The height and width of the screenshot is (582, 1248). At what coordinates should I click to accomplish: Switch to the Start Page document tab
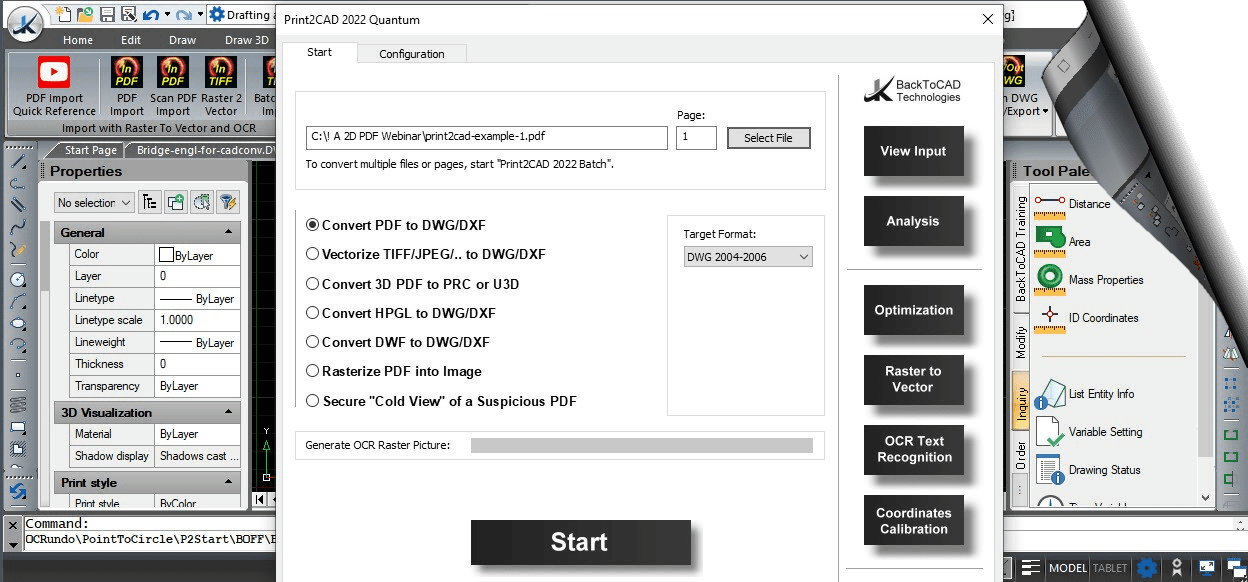coord(90,150)
